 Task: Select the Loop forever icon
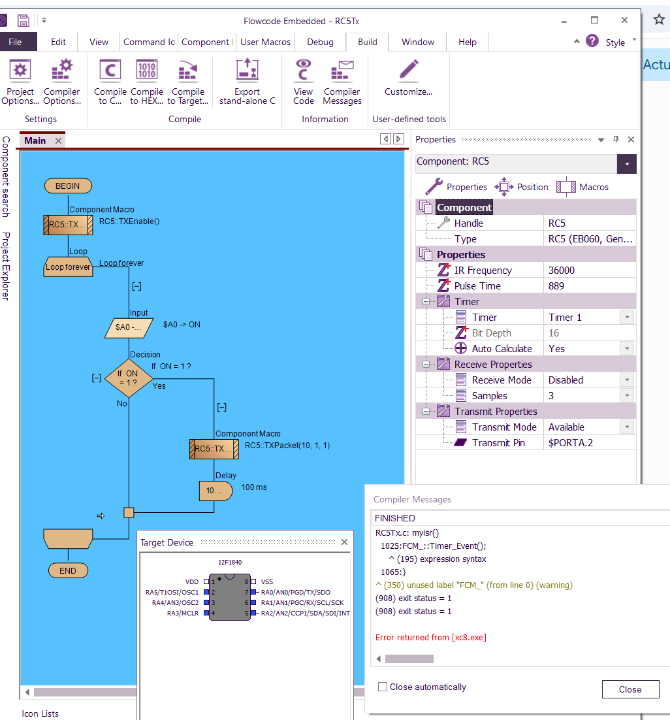click(x=68, y=267)
